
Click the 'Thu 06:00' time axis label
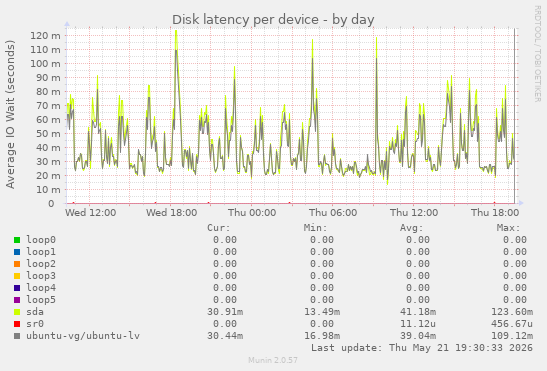[333, 213]
